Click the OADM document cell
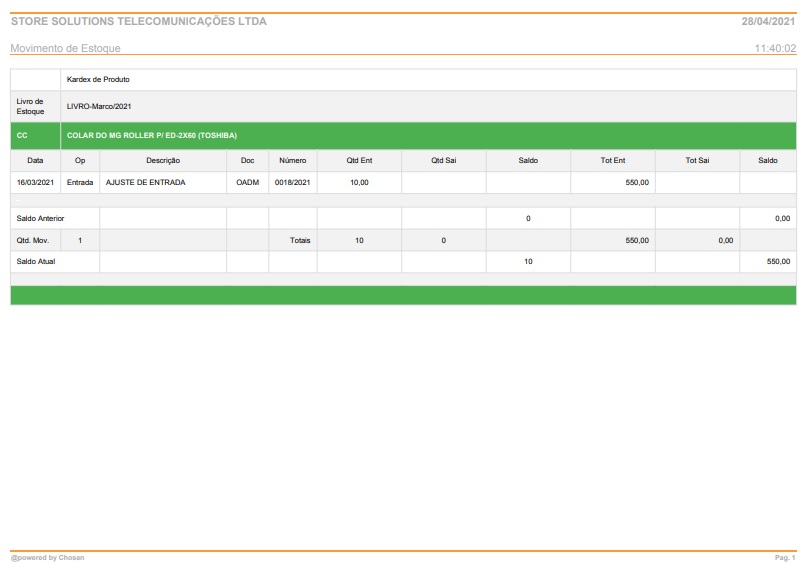810x564 pixels. [247, 183]
